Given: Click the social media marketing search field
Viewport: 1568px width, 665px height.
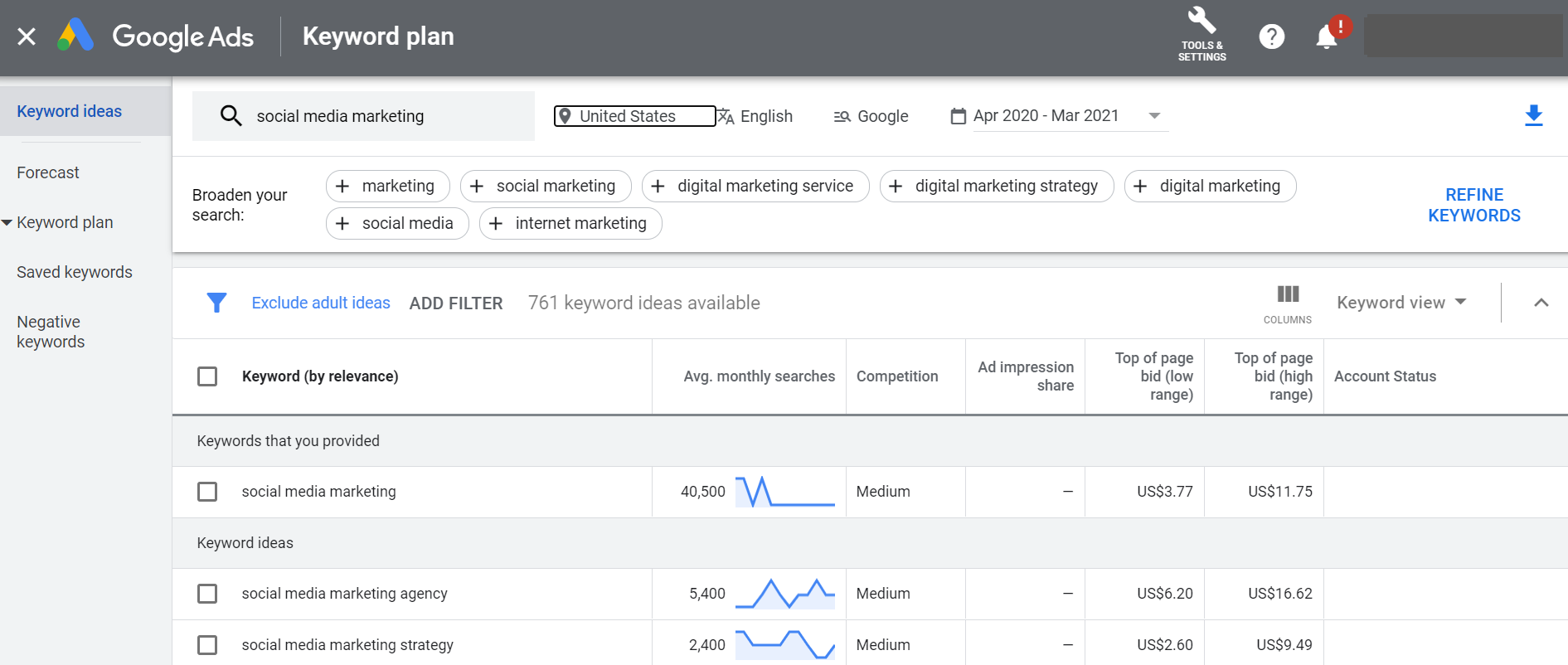Looking at the screenshot, I should 363,116.
